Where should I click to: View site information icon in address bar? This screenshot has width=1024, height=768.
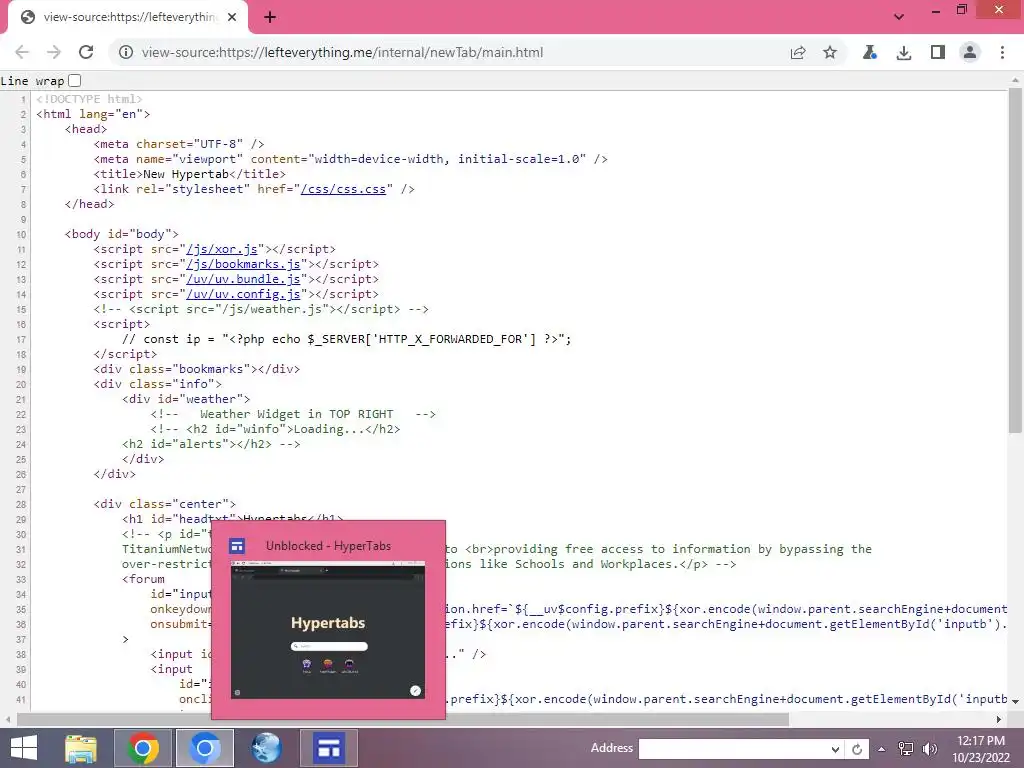[x=125, y=52]
